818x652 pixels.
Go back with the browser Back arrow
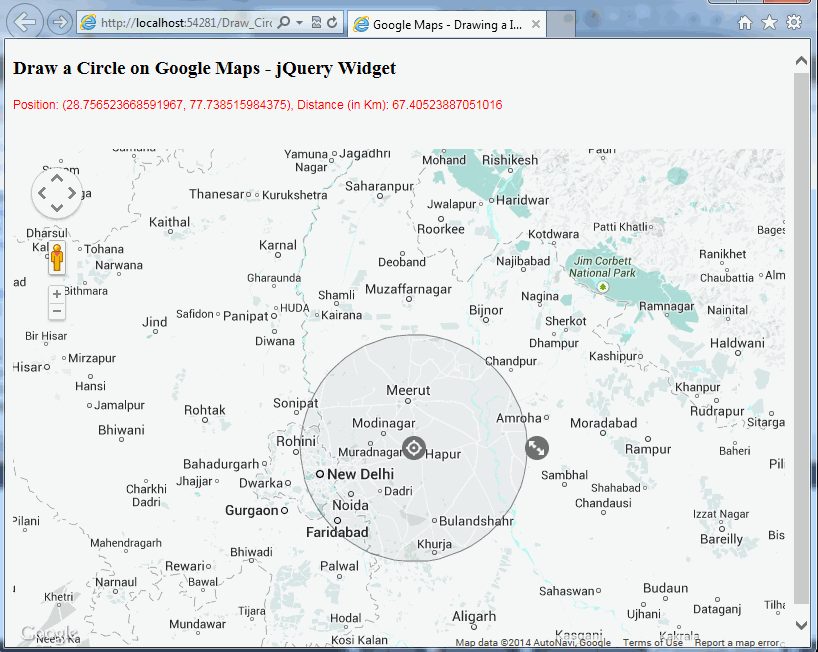click(x=25, y=22)
